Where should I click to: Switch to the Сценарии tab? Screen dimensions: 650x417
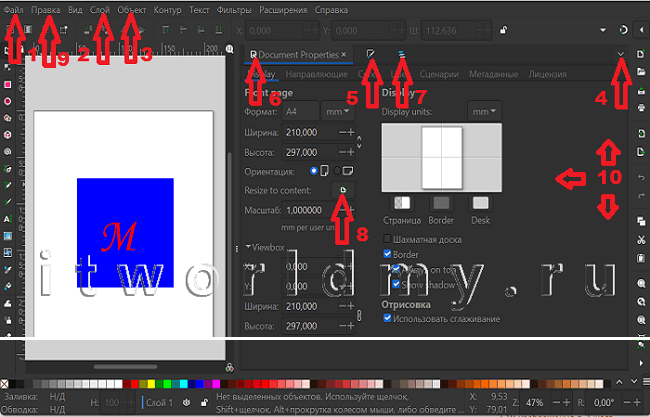coord(439,74)
